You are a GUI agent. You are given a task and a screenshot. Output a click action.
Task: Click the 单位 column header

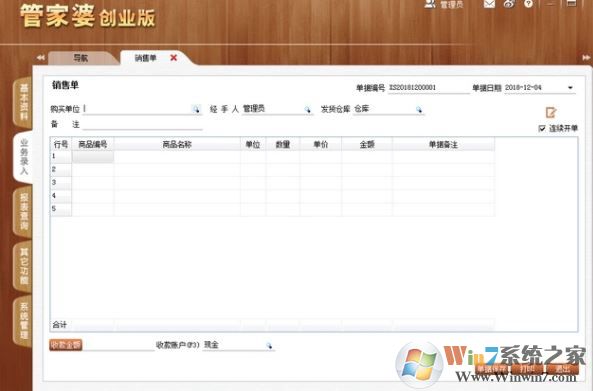click(253, 144)
